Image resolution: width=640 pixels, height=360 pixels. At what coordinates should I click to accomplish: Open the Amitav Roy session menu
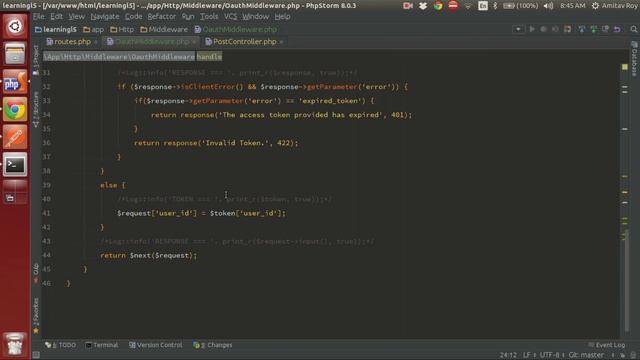pos(615,6)
